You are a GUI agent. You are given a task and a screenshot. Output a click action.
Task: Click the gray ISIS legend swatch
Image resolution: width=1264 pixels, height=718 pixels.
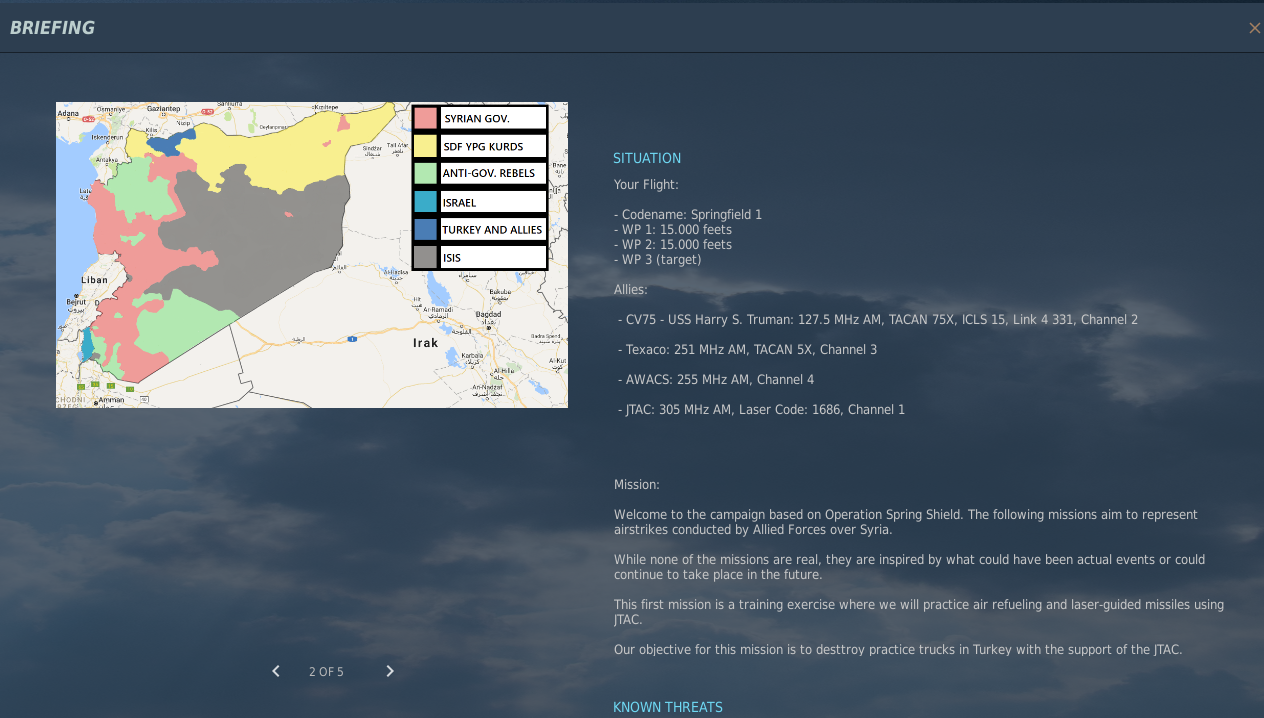[x=426, y=257]
